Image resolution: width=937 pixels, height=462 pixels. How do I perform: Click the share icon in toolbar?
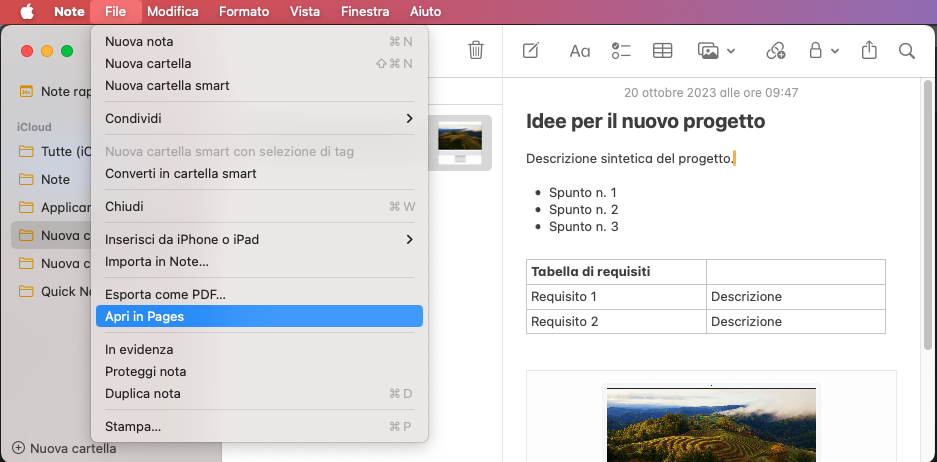click(x=868, y=50)
